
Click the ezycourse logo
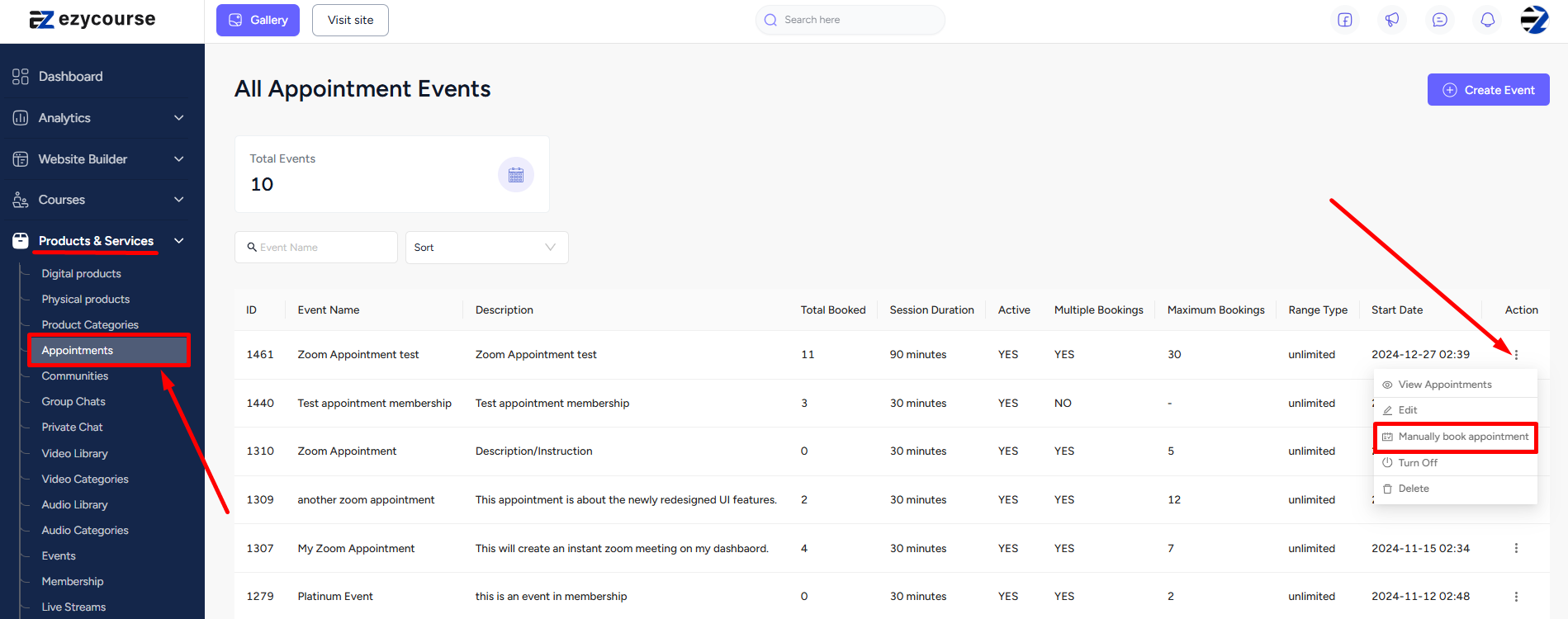pos(92,20)
